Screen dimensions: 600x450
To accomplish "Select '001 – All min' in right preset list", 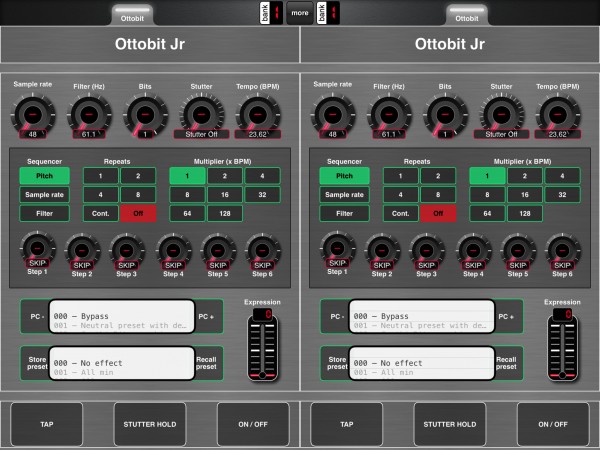I will pyautogui.click(x=422, y=372).
